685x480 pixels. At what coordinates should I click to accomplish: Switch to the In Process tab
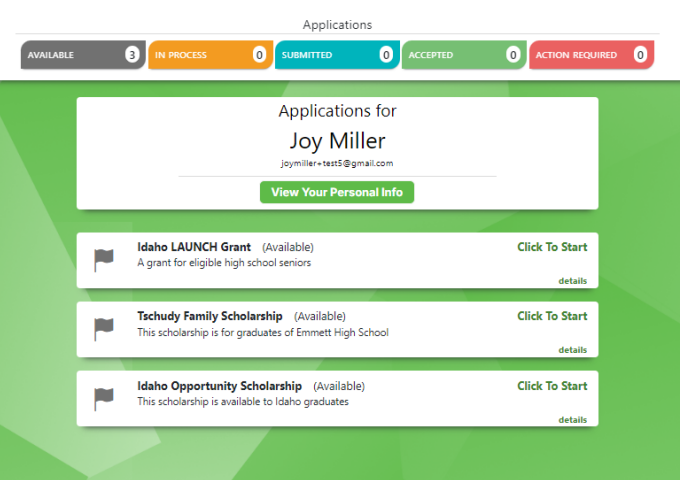209,55
